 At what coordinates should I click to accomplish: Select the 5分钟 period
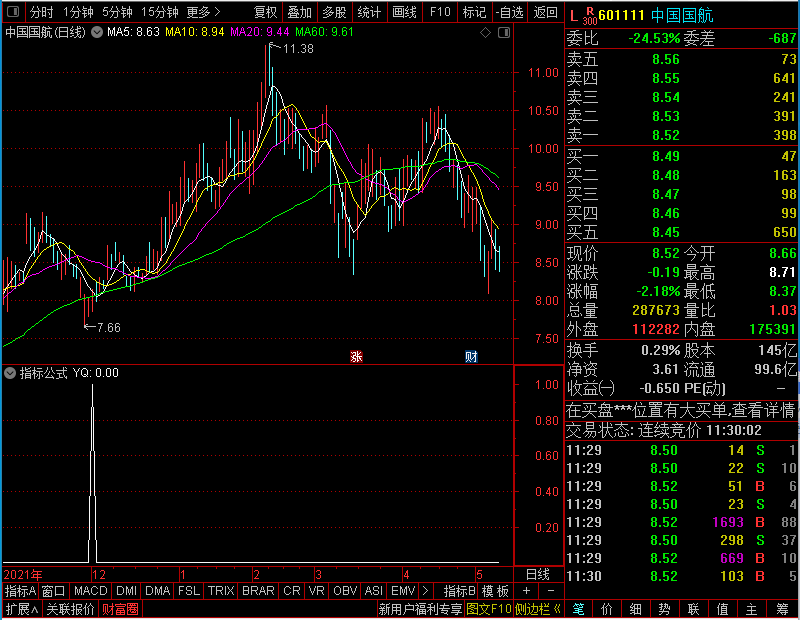pos(117,12)
